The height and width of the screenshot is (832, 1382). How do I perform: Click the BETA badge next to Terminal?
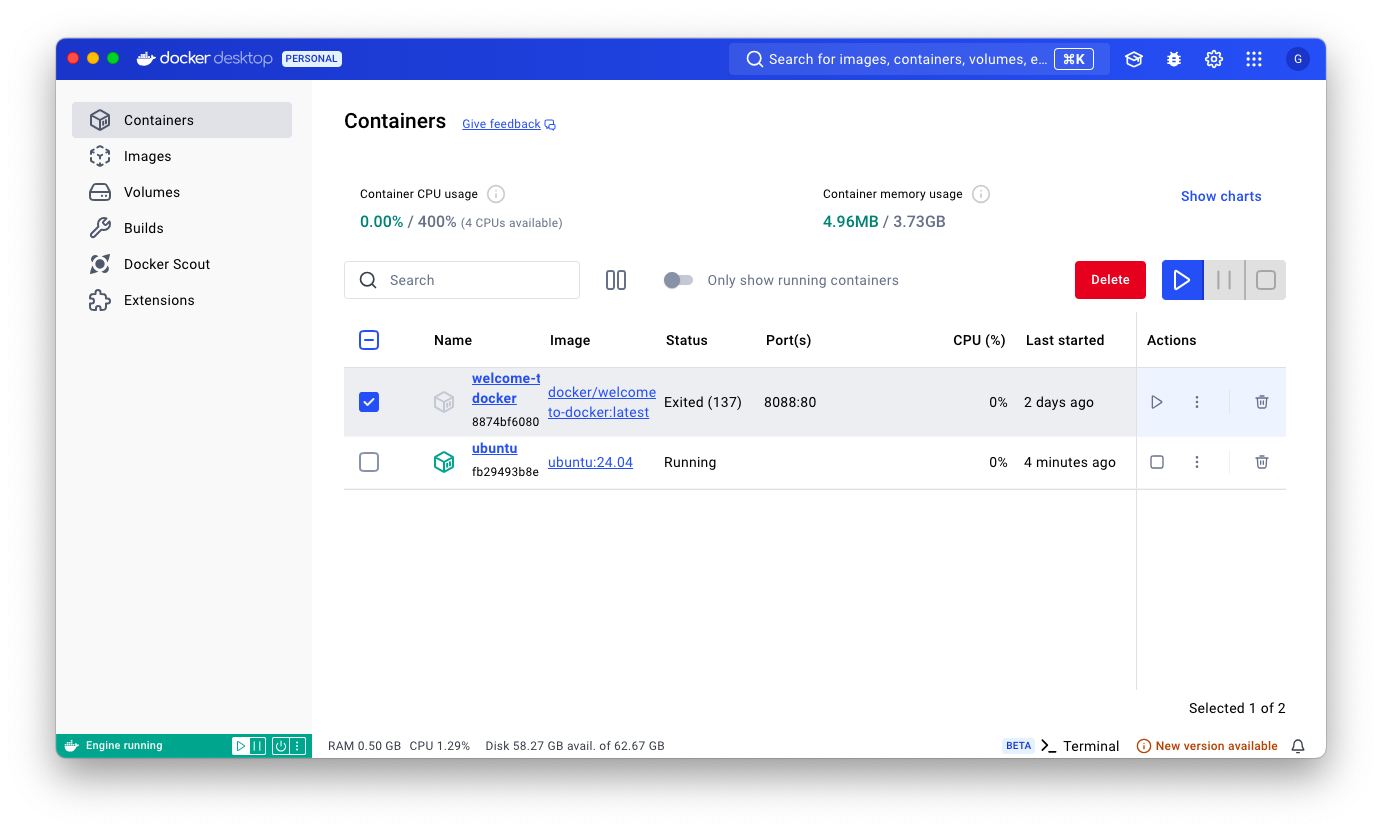click(1018, 746)
